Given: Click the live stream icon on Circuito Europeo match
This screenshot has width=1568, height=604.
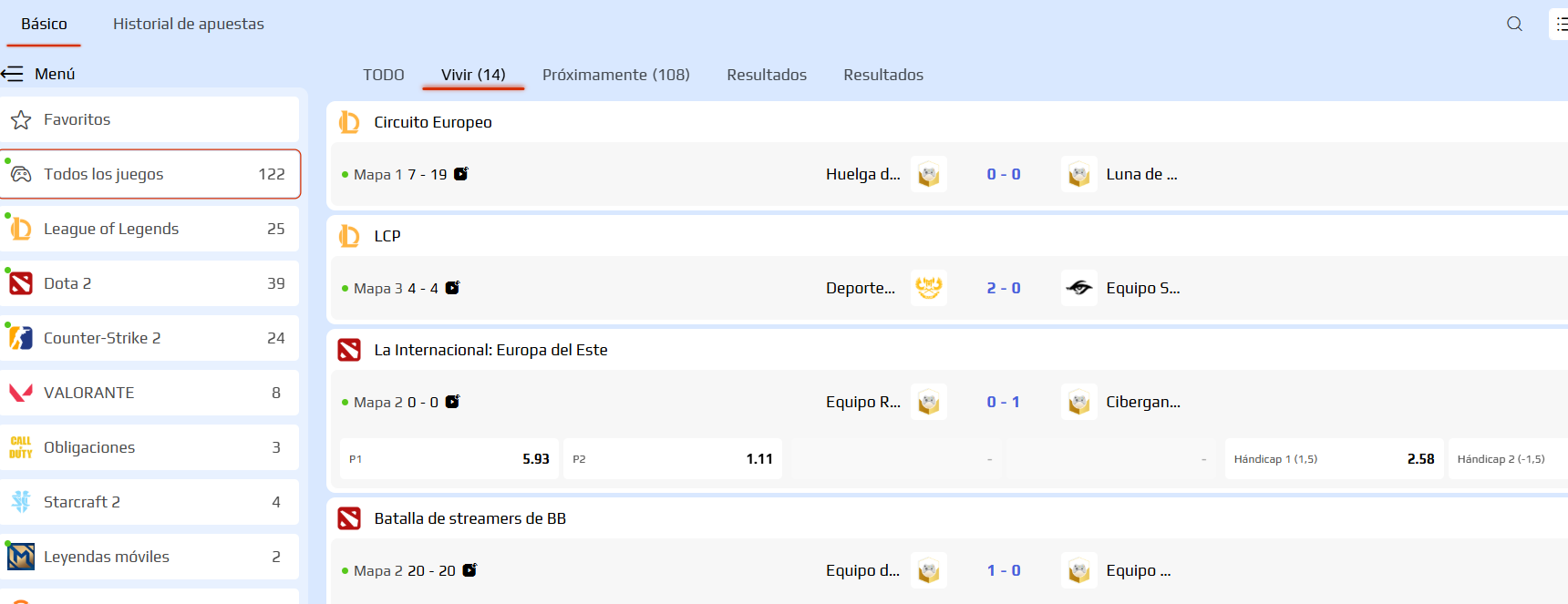Looking at the screenshot, I should (461, 174).
